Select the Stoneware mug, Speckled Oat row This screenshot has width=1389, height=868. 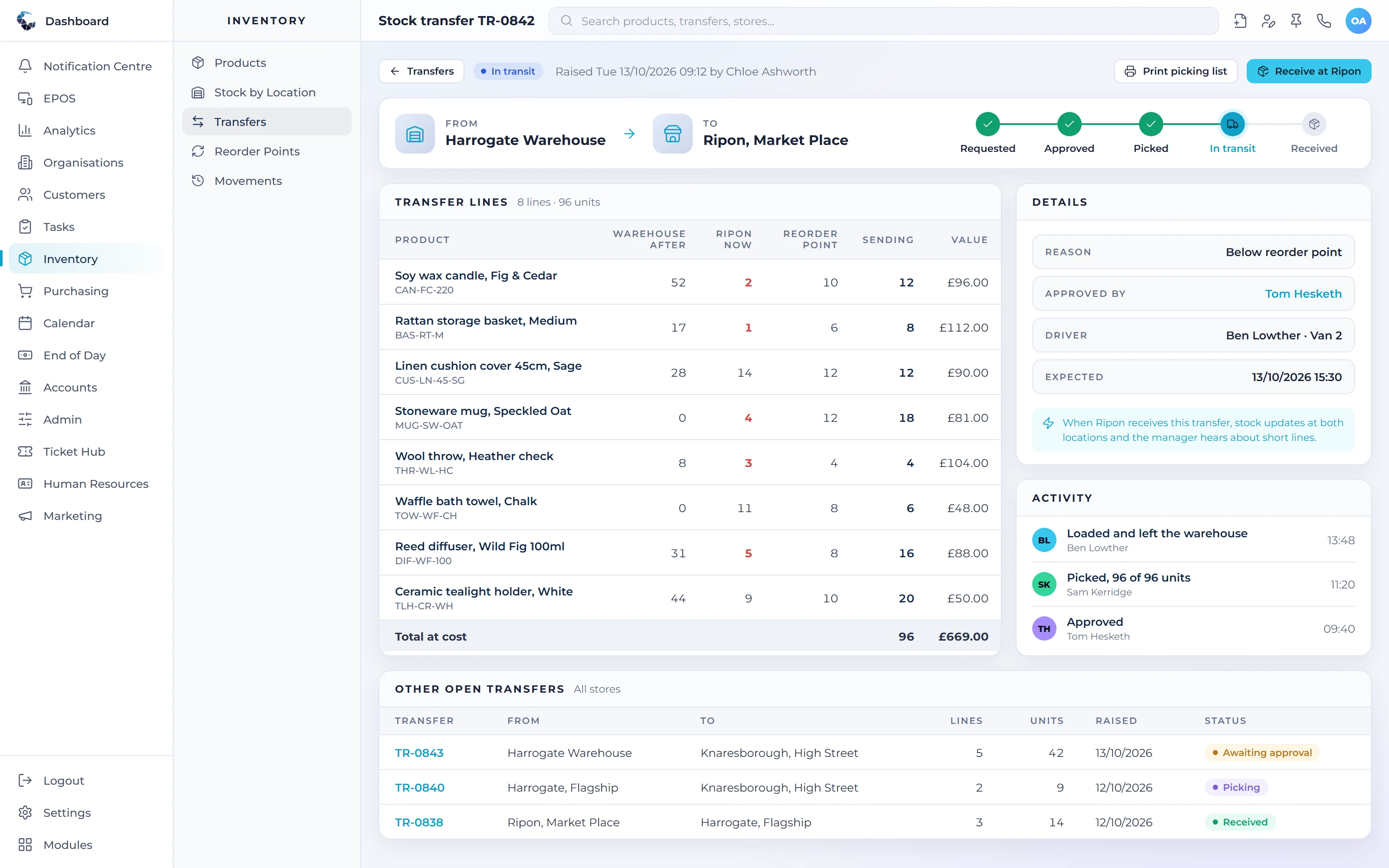pos(690,418)
